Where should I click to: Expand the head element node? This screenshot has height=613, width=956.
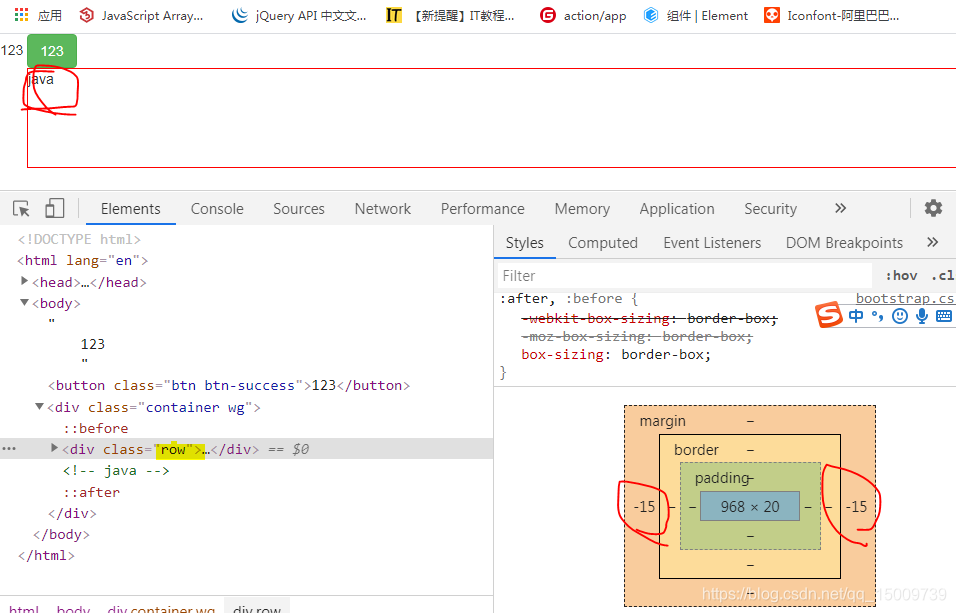pyautogui.click(x=24, y=281)
